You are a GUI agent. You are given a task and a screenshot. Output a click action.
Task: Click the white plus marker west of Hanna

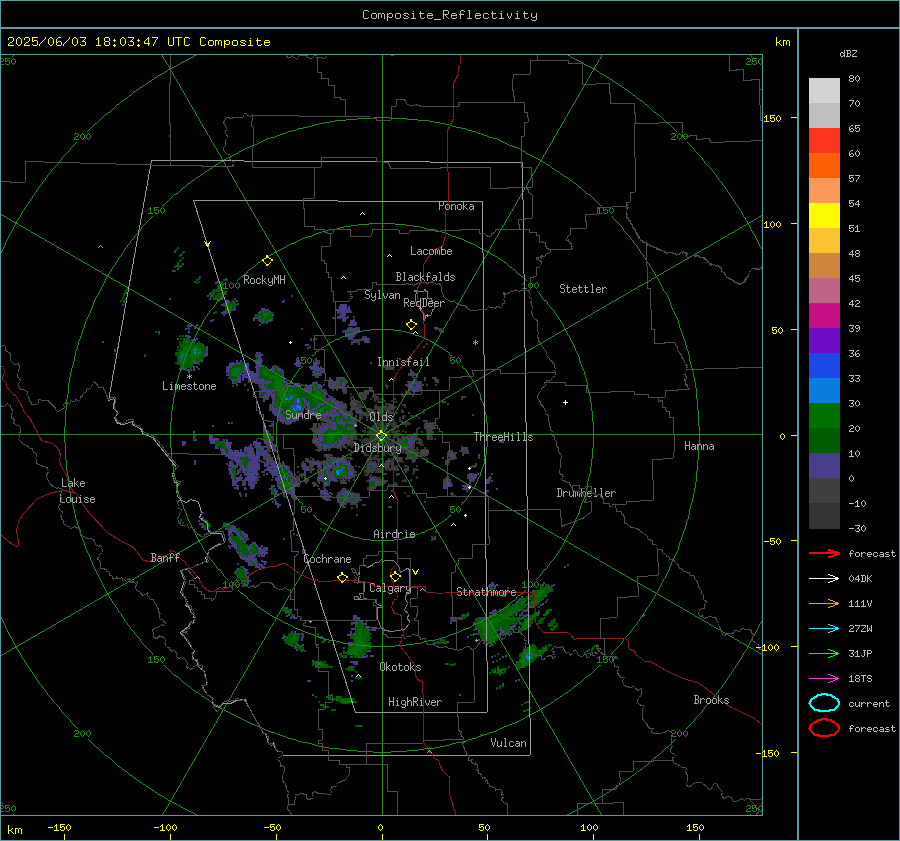(565, 402)
